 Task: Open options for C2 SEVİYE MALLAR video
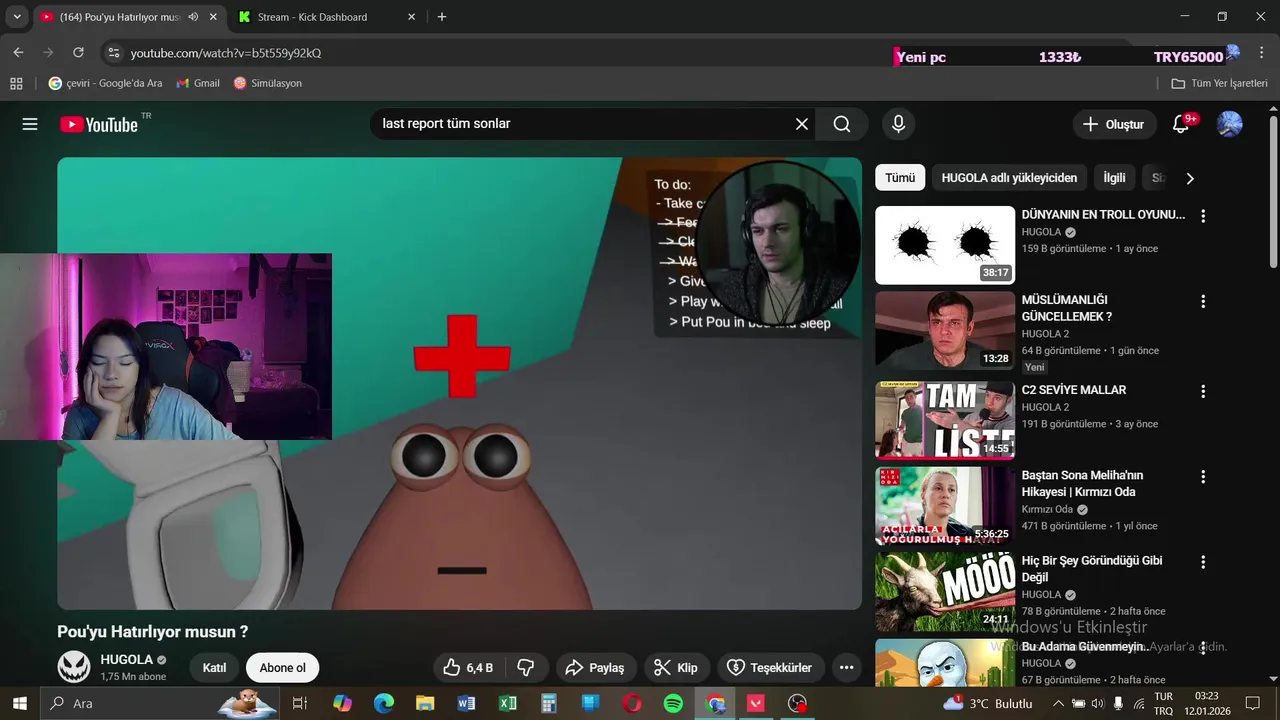click(x=1203, y=391)
